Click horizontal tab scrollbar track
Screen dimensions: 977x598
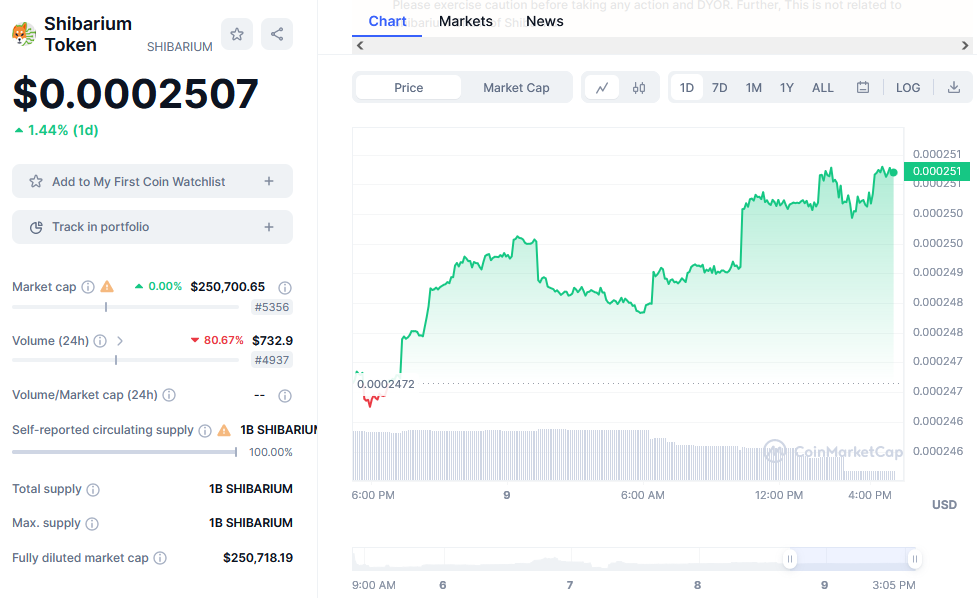click(662, 45)
